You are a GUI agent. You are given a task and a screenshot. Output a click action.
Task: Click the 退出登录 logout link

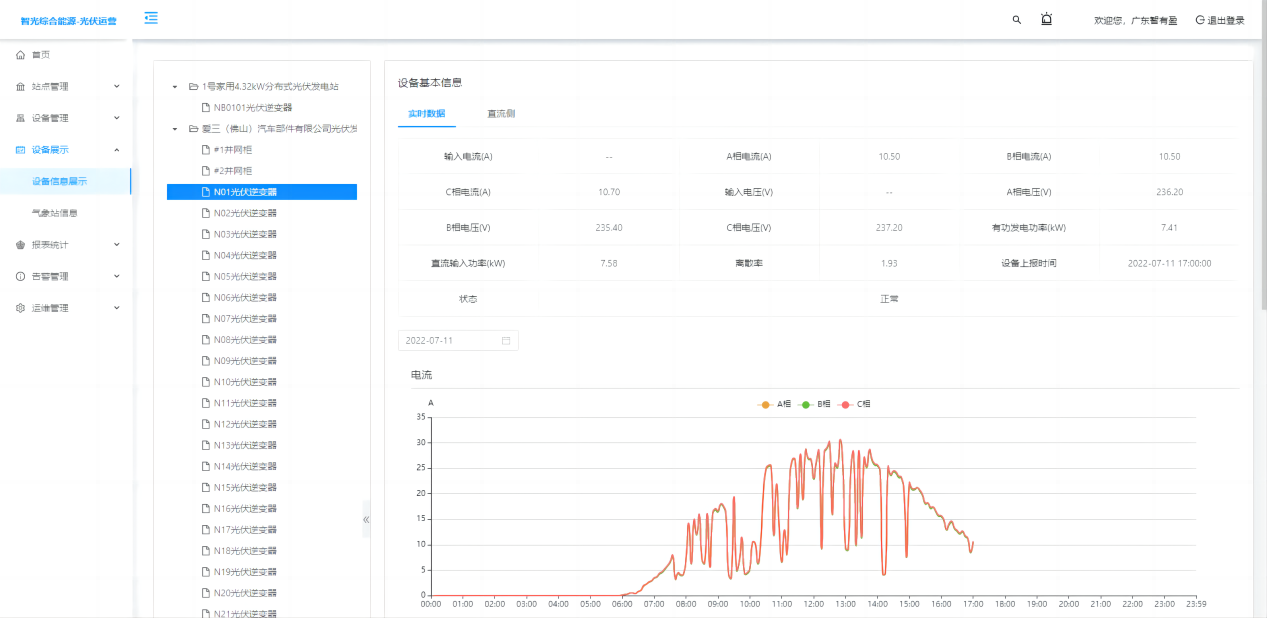tap(1220, 20)
